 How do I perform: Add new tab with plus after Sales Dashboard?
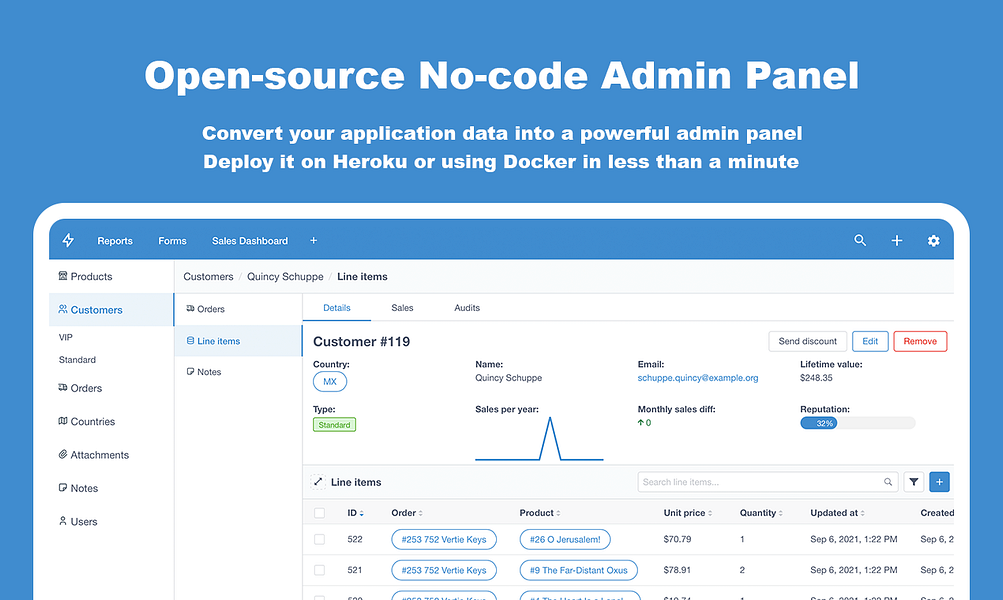click(313, 241)
